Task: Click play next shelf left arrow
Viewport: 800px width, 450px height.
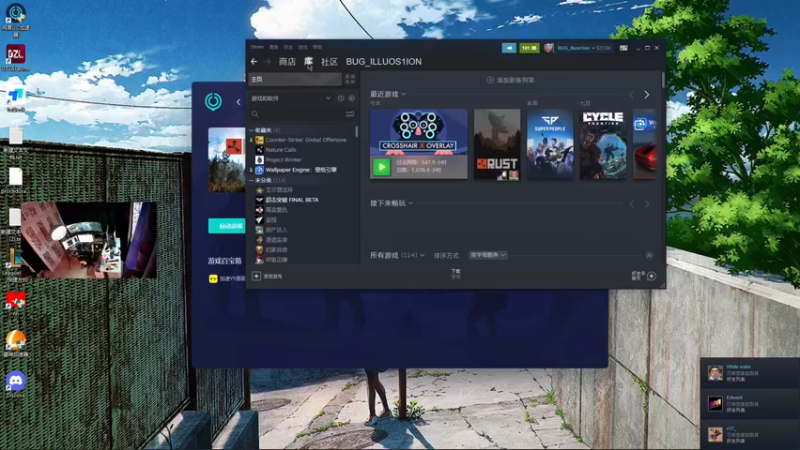Action: 632,204
